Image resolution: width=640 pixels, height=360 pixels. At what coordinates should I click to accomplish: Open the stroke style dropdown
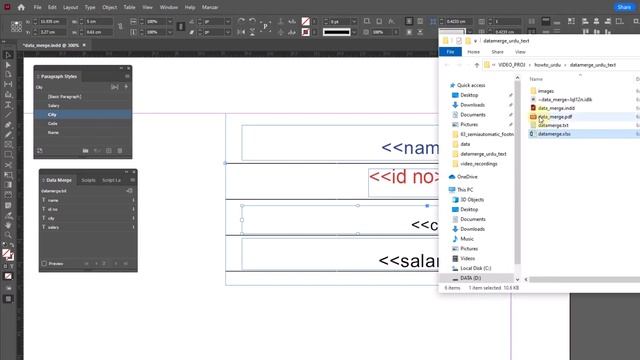(x=354, y=32)
